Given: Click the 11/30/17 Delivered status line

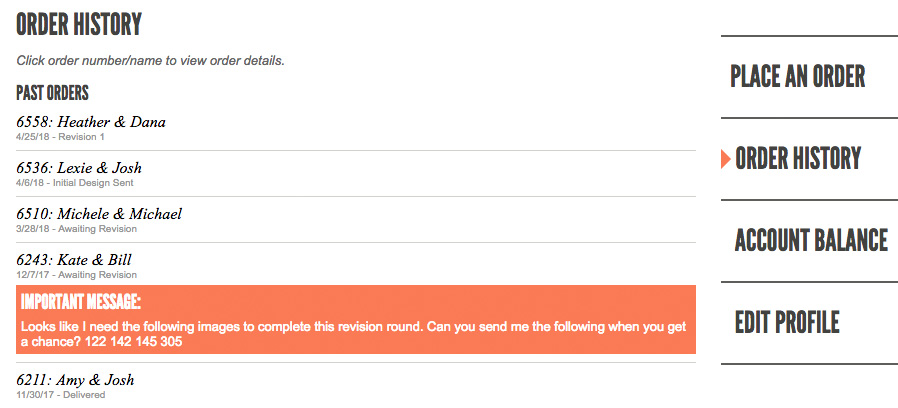Looking at the screenshot, I should click(61, 395).
